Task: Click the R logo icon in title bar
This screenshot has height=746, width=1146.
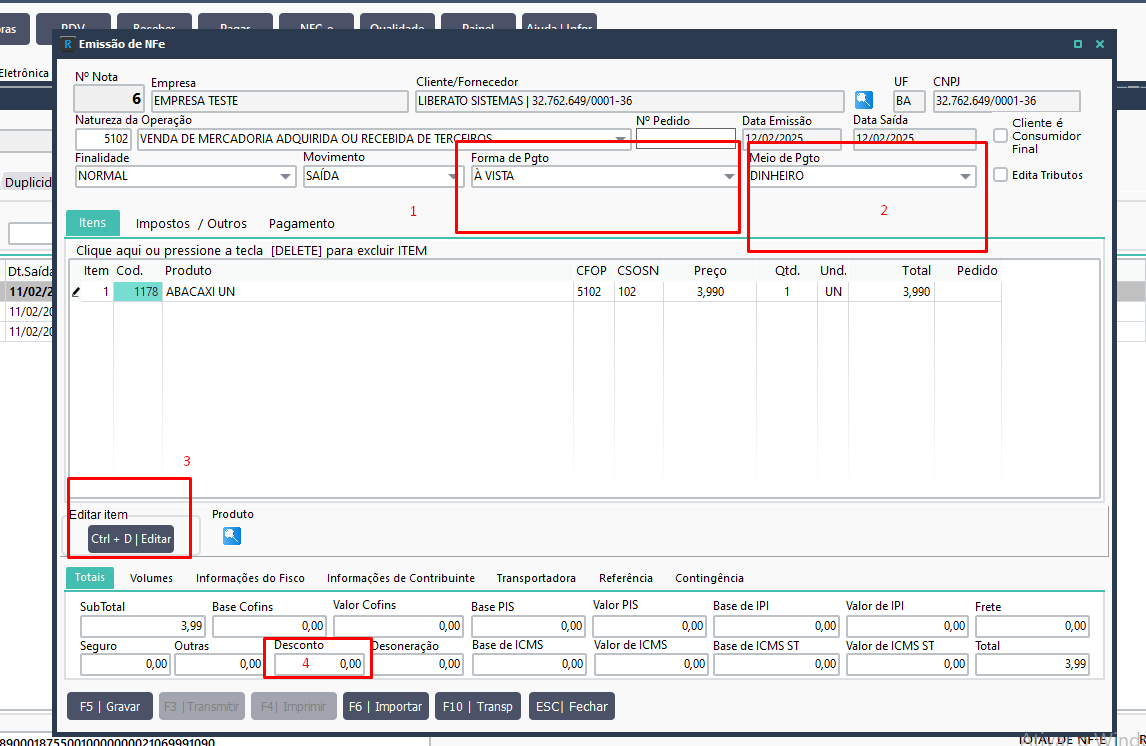Action: 68,44
